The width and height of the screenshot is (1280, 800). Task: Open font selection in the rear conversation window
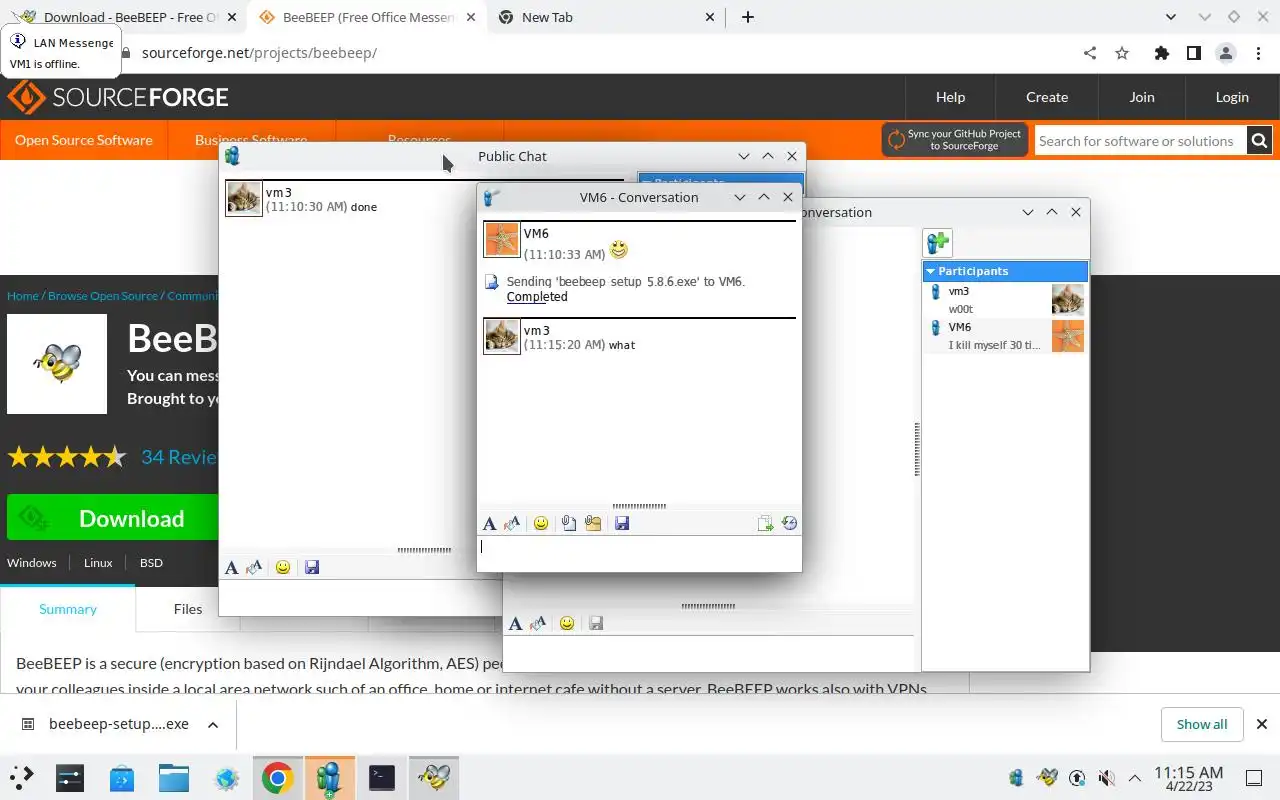click(x=515, y=623)
